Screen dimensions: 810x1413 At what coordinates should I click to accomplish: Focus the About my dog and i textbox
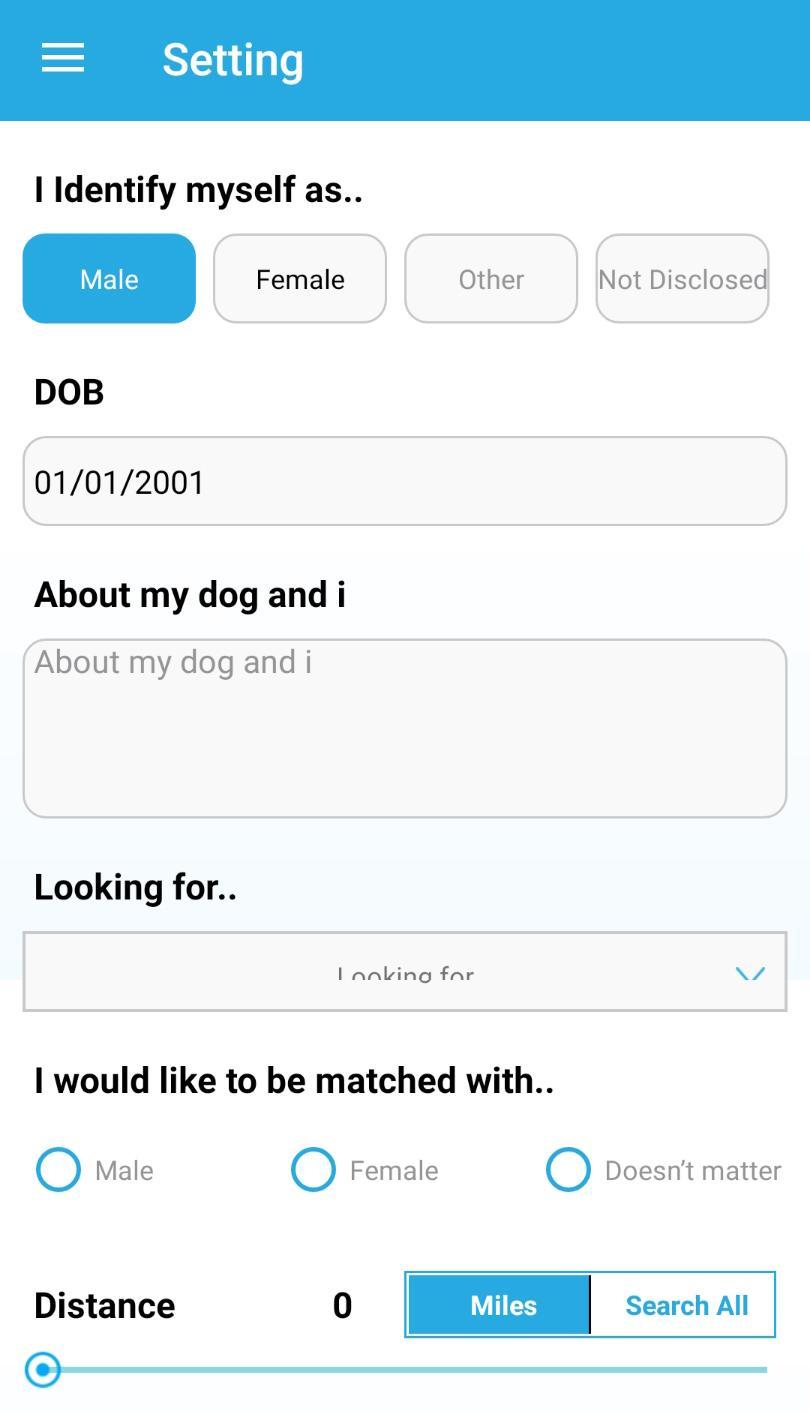(405, 728)
